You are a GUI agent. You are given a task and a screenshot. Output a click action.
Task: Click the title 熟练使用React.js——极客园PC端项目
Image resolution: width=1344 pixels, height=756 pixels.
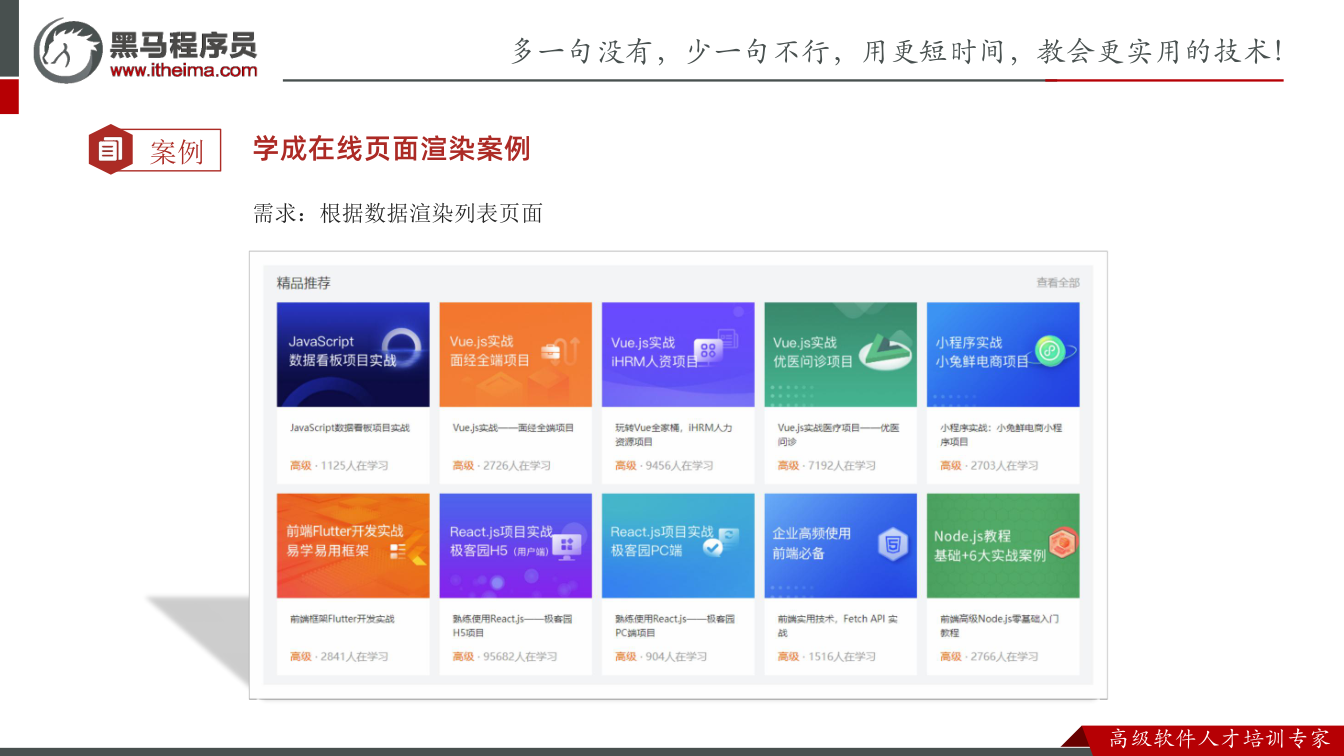pyautogui.click(x=675, y=626)
